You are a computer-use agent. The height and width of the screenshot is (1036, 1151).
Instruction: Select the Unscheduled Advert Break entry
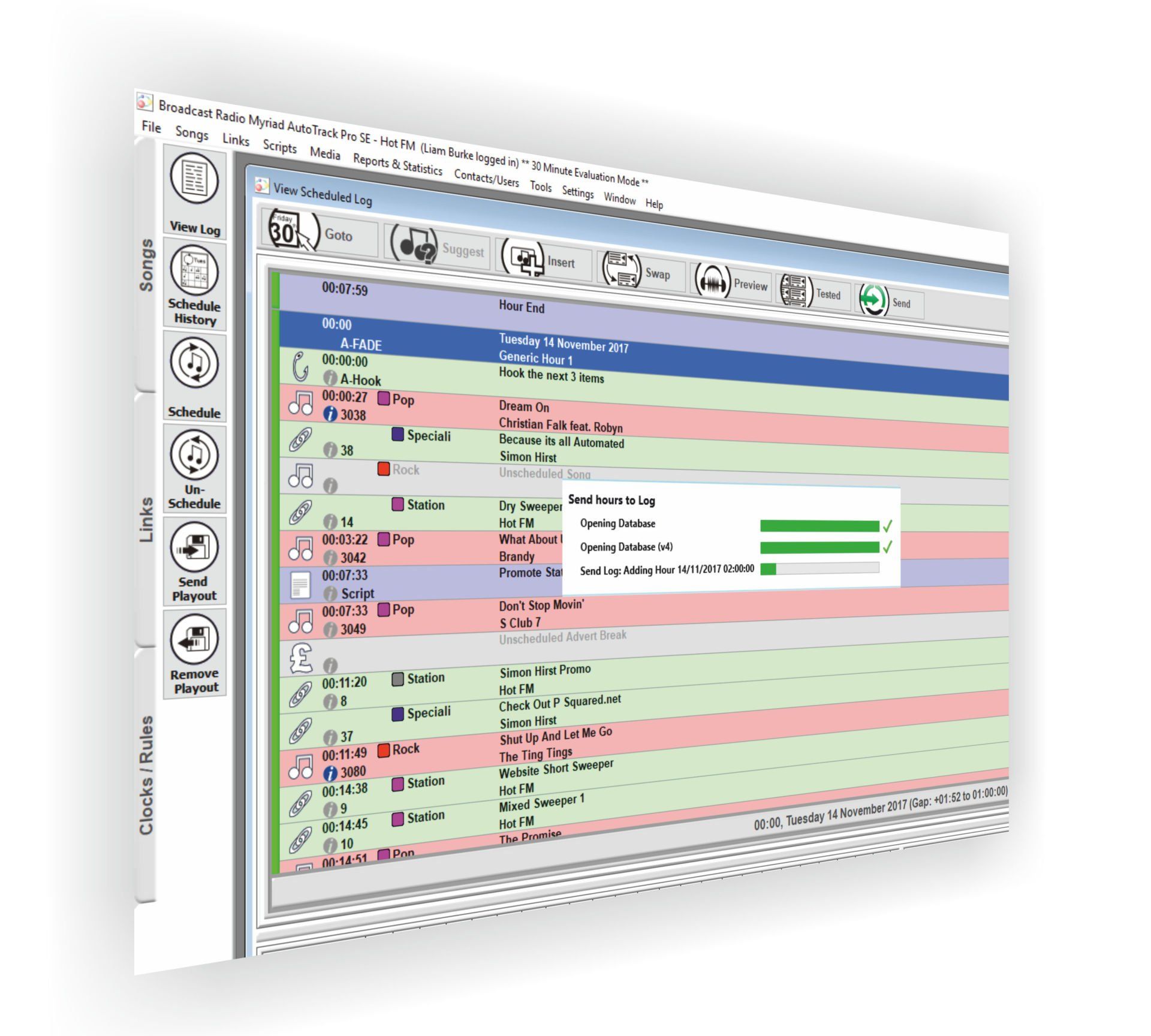563,637
